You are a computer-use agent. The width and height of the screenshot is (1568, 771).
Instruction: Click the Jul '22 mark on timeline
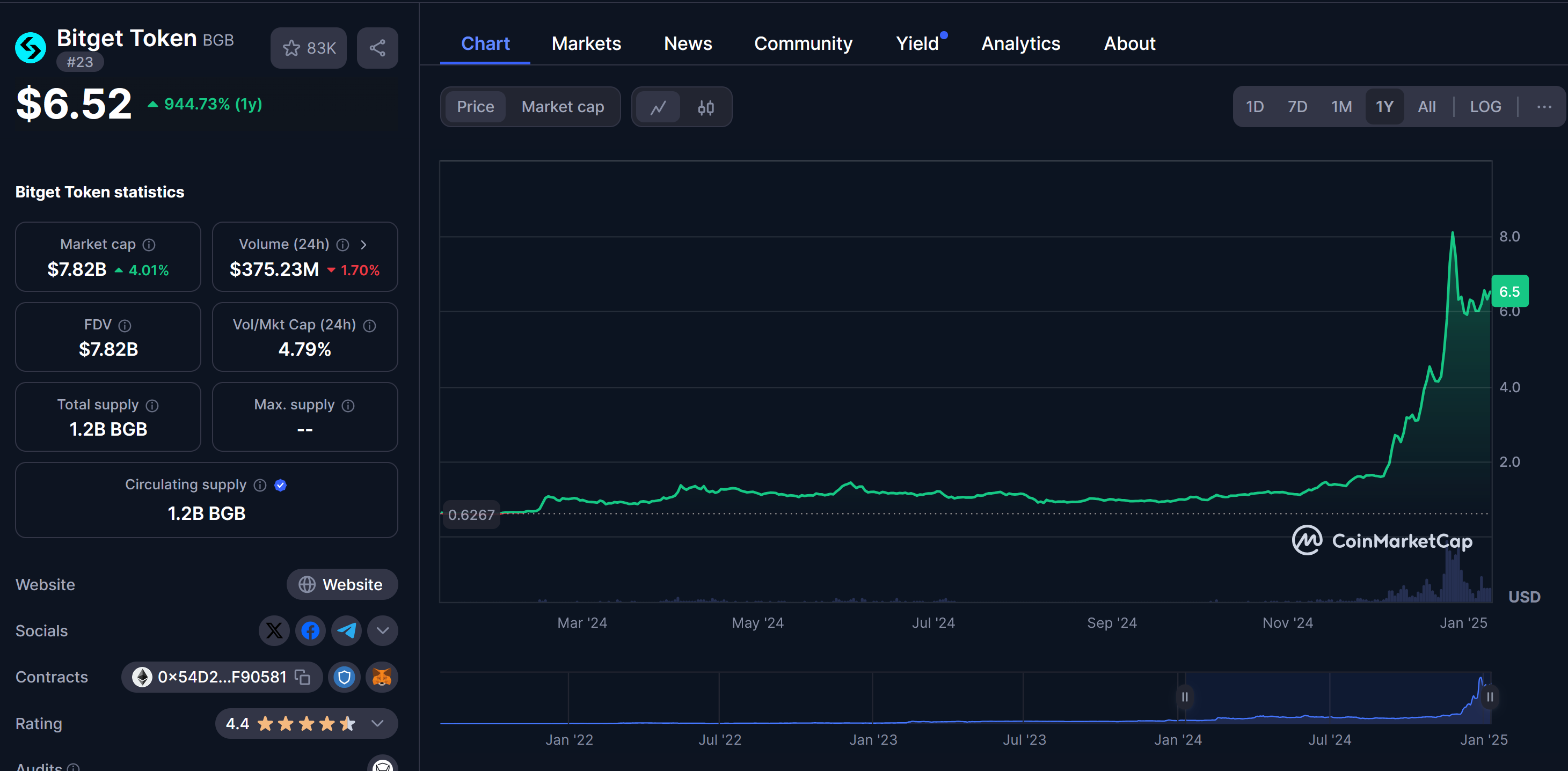[719, 739]
